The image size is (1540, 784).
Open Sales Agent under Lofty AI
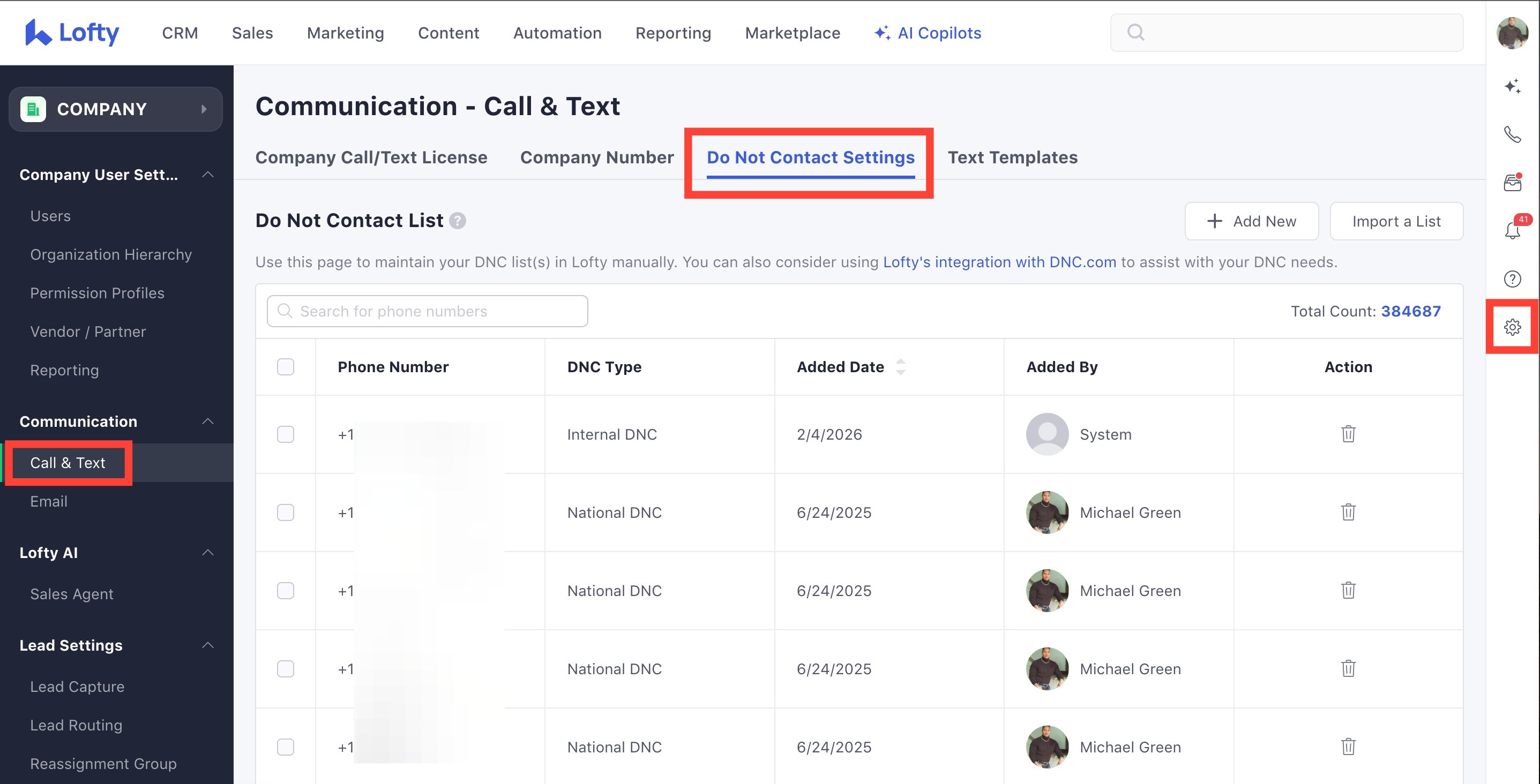[x=72, y=594]
